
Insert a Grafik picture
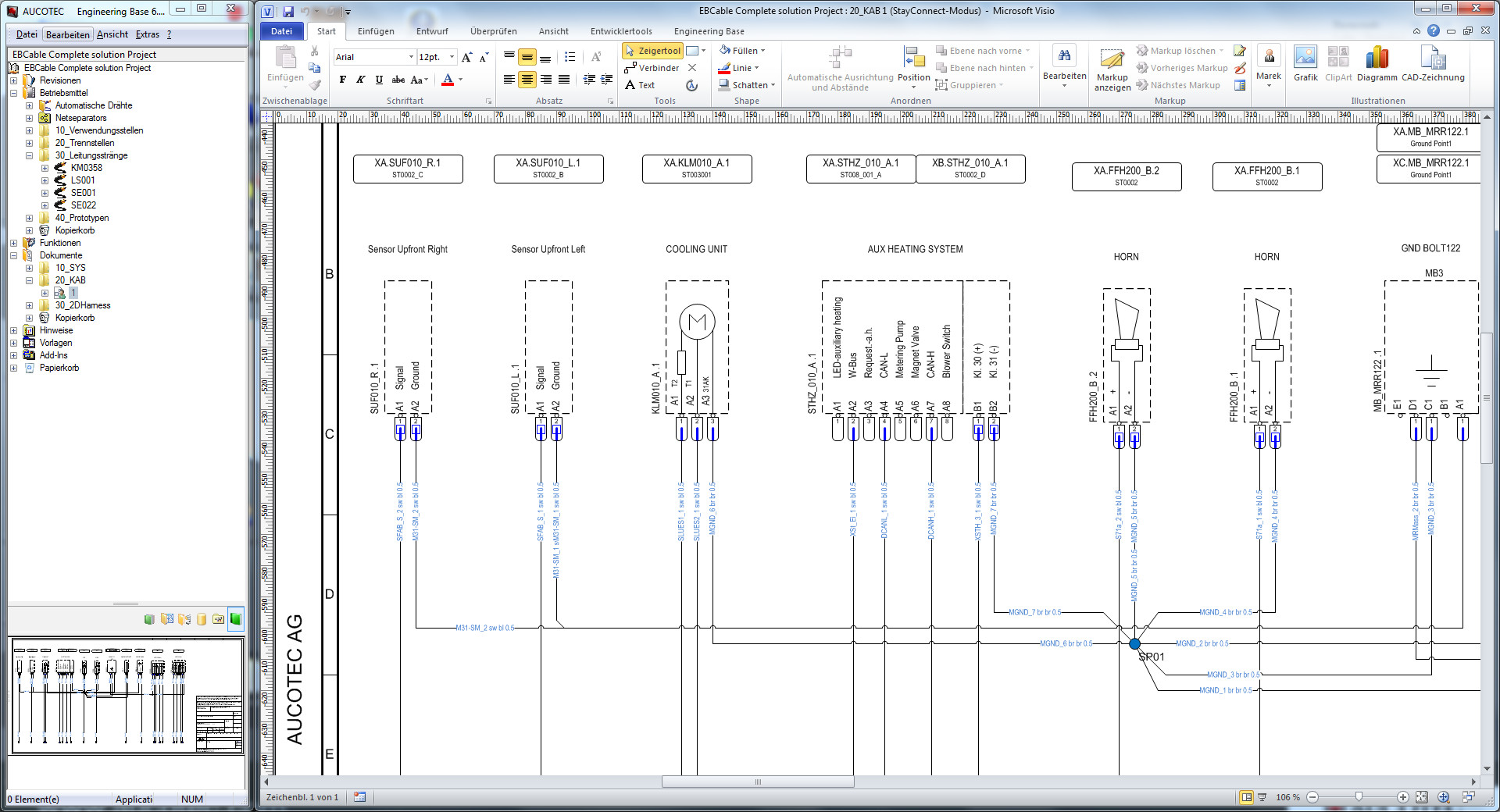point(1305,63)
